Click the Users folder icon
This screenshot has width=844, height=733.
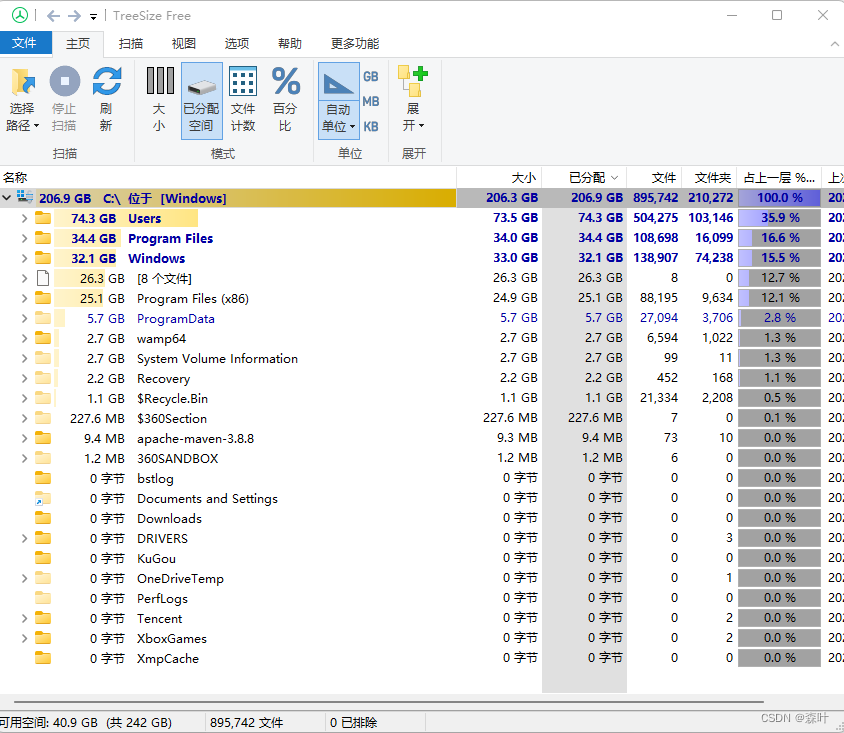43,218
